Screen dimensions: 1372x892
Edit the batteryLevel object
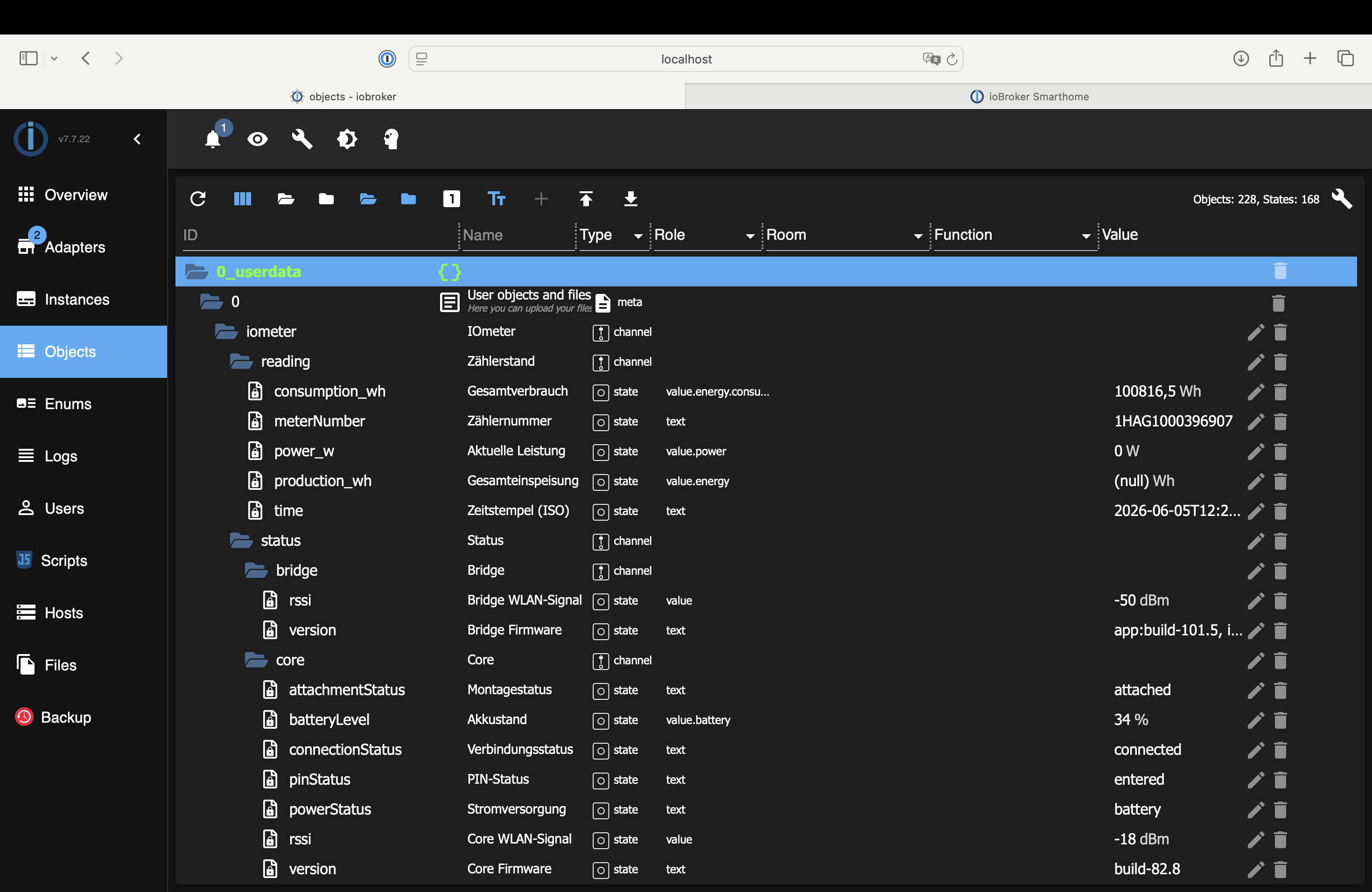click(1255, 720)
